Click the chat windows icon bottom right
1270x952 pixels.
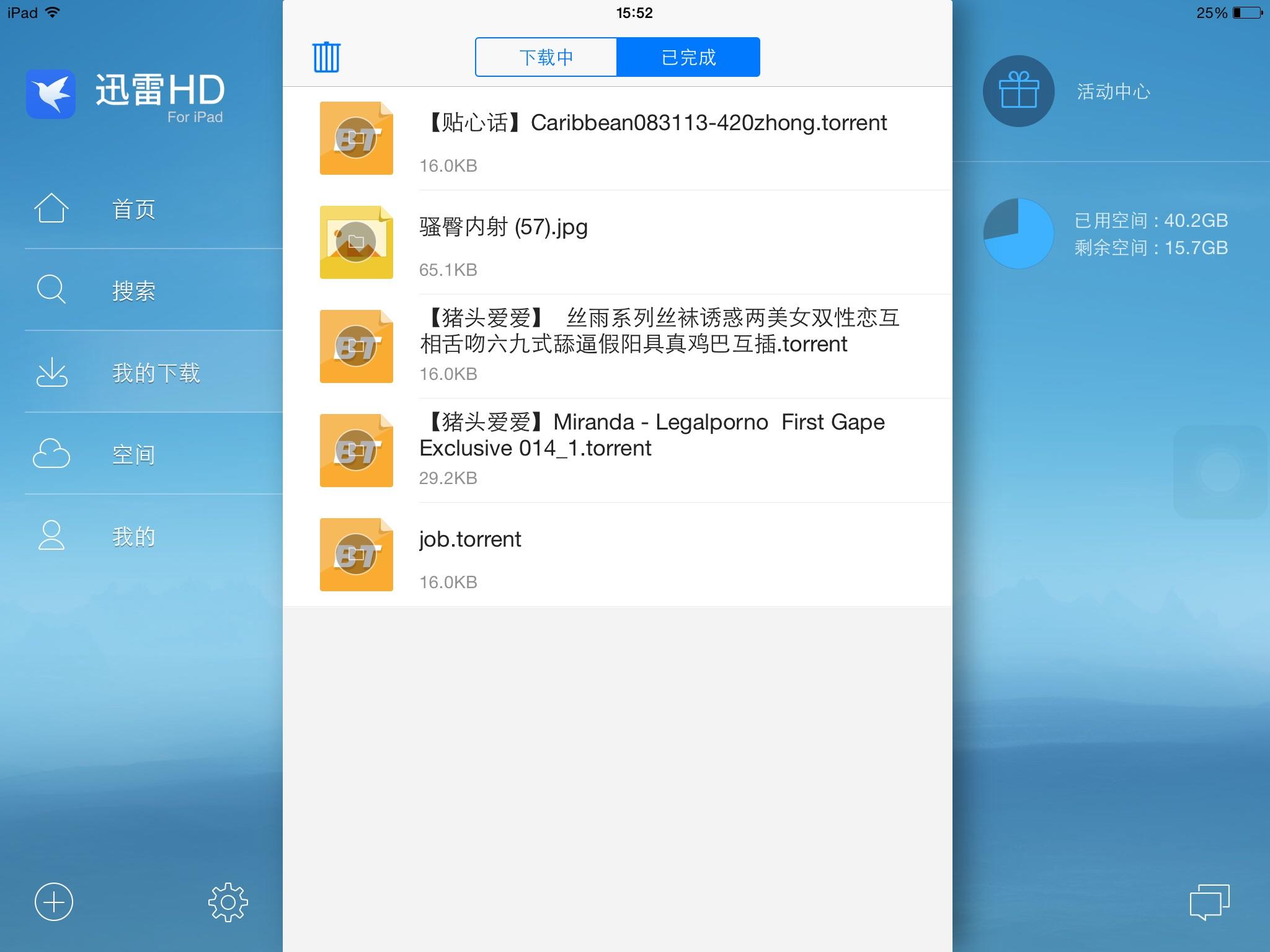pyautogui.click(x=1209, y=902)
